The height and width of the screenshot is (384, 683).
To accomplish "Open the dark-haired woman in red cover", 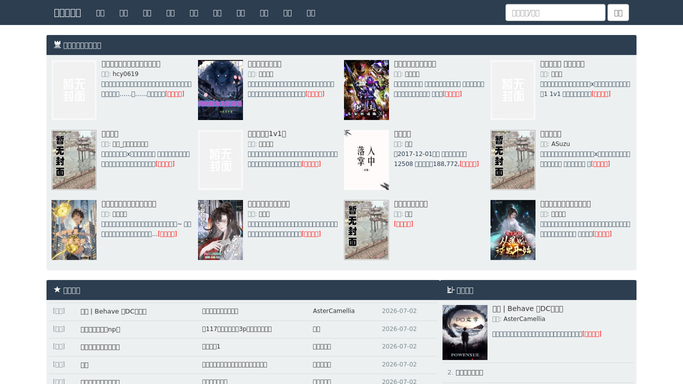I will [x=220, y=230].
